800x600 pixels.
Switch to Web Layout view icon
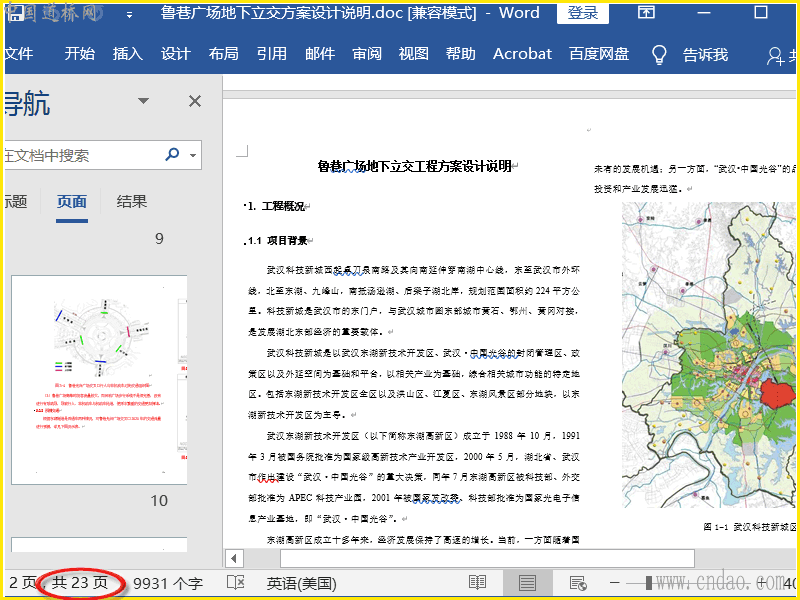[578, 583]
